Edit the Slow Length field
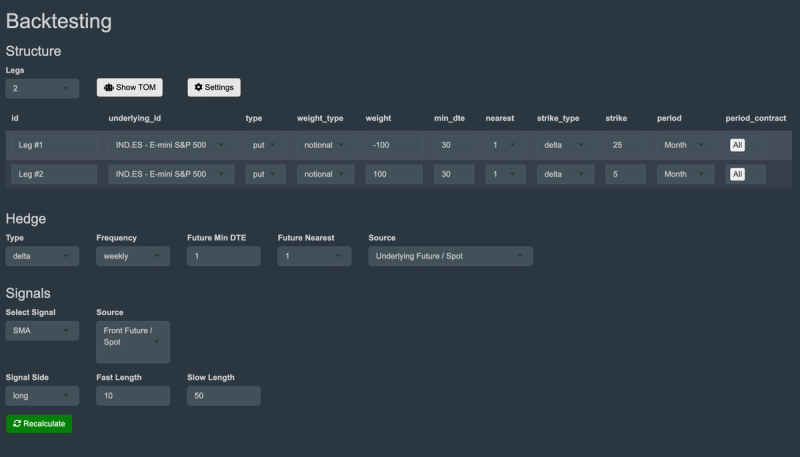The width and height of the screenshot is (800, 457). 223,396
